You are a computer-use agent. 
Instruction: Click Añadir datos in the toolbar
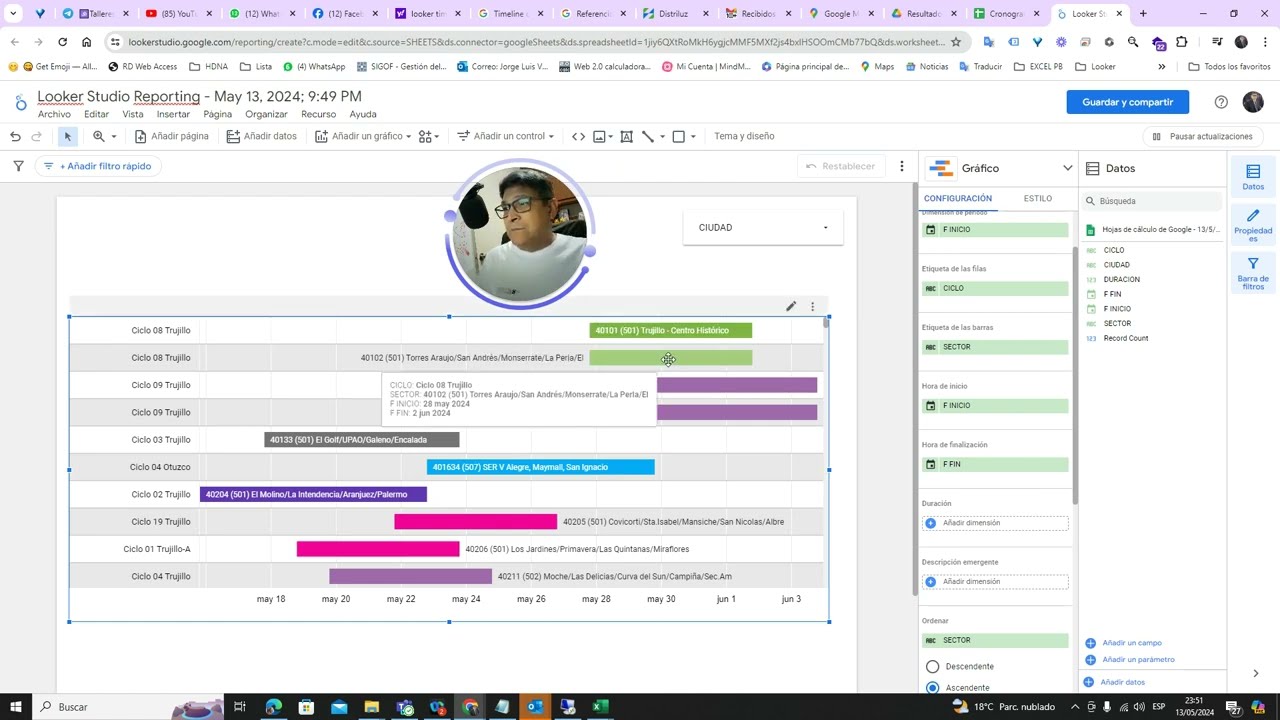[261, 136]
